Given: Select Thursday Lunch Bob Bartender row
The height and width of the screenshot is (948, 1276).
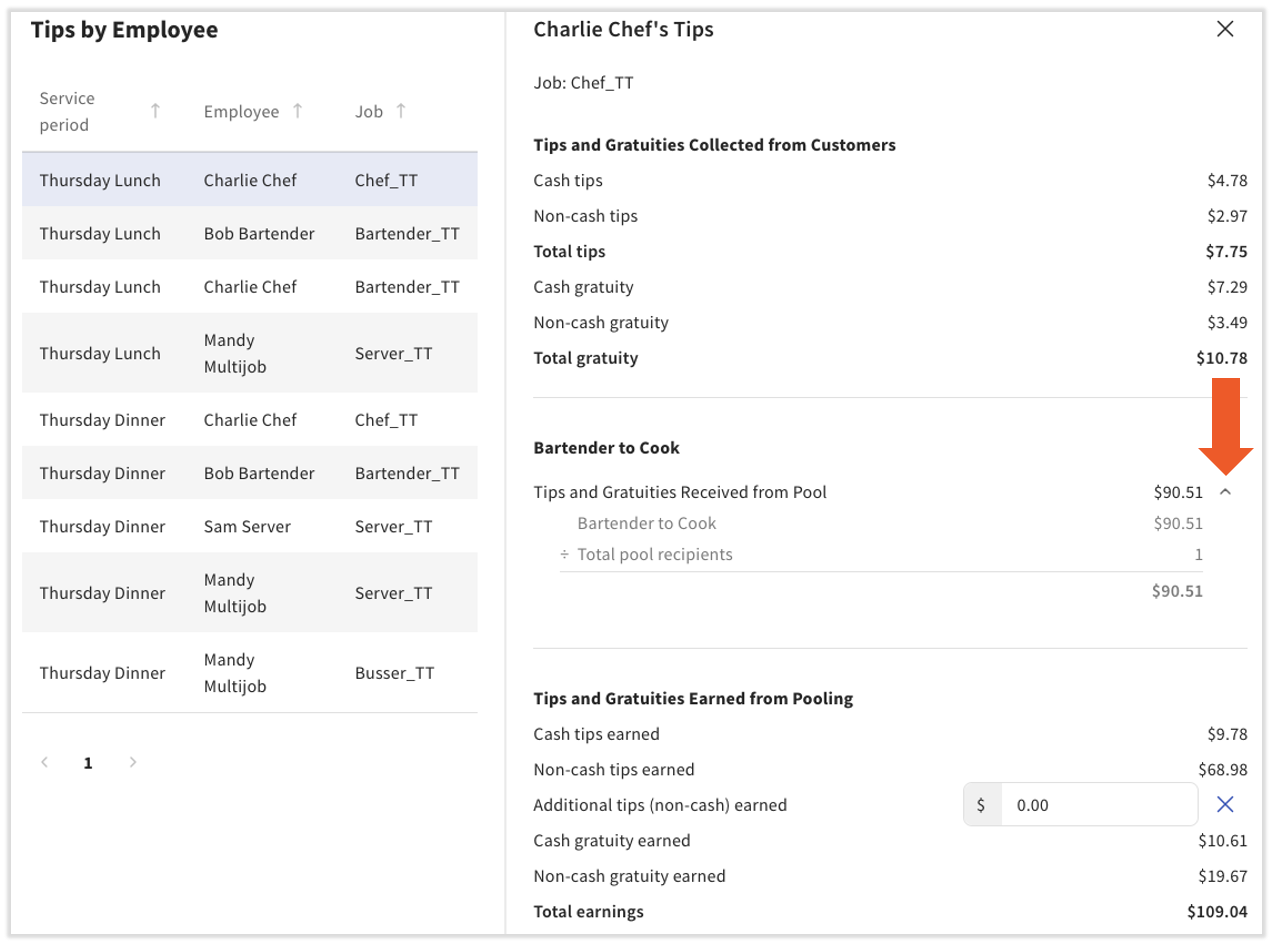Looking at the screenshot, I should (249, 234).
